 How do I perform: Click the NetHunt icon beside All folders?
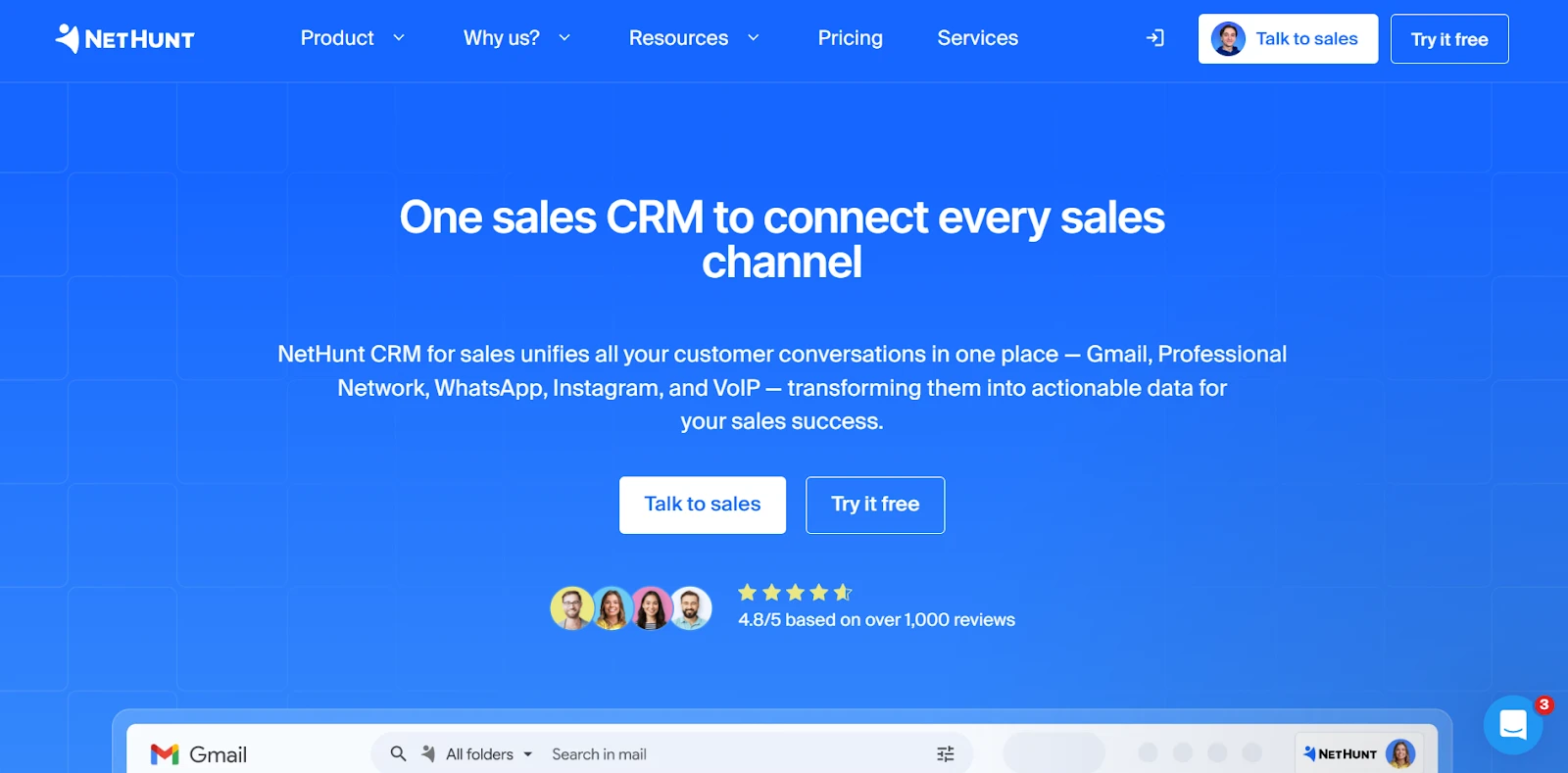click(428, 753)
